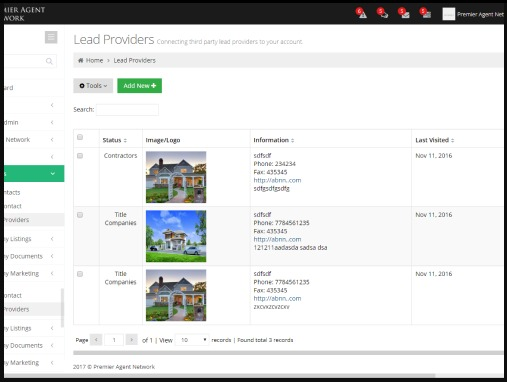Toggle the select-all checkbox in table header
The height and width of the screenshot is (382, 507).
(80, 137)
